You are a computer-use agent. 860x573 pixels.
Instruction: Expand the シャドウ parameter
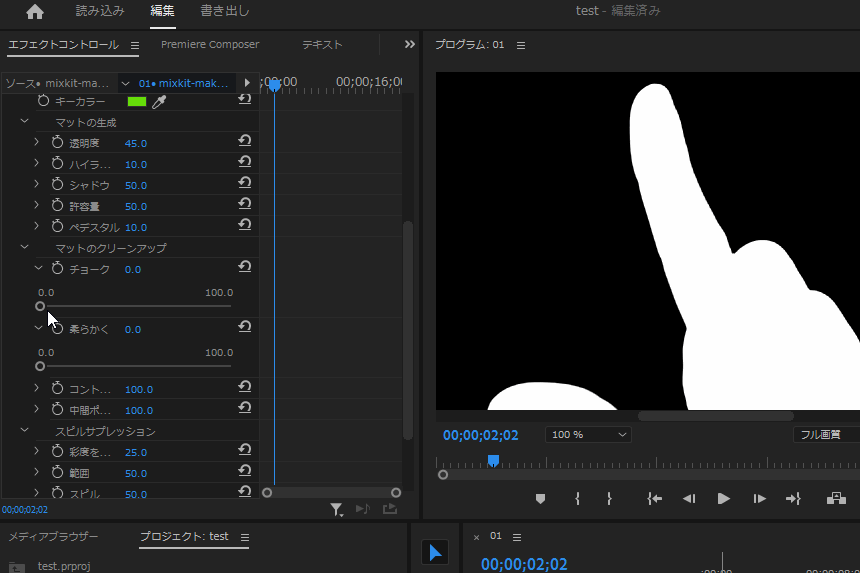pyautogui.click(x=36, y=184)
